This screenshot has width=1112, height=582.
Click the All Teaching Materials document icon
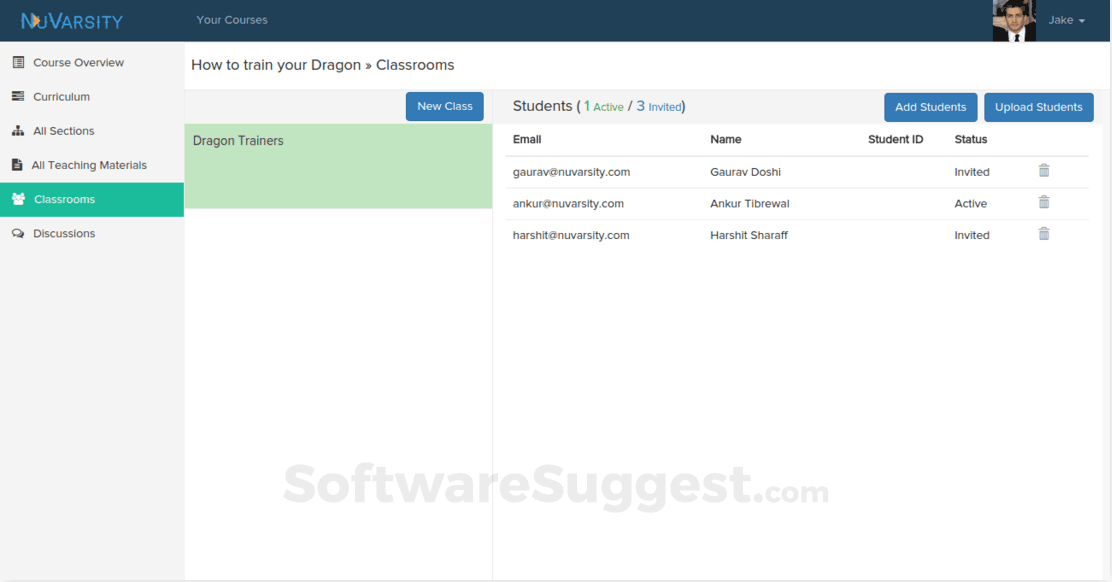click(x=18, y=164)
